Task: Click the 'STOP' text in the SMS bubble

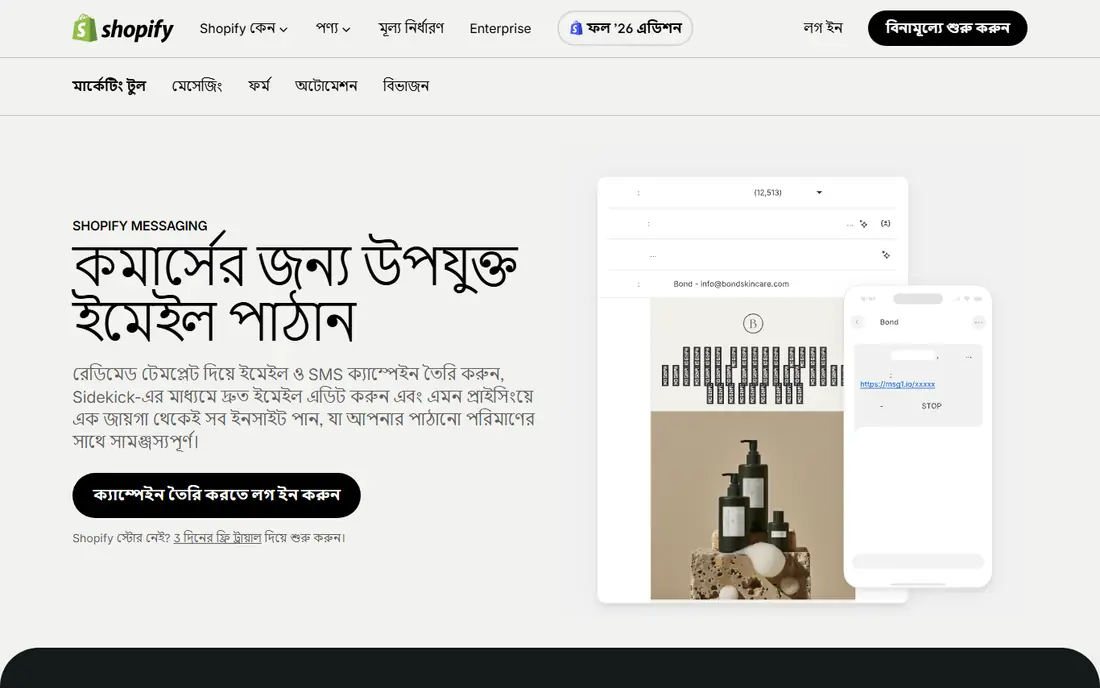Action: point(932,406)
